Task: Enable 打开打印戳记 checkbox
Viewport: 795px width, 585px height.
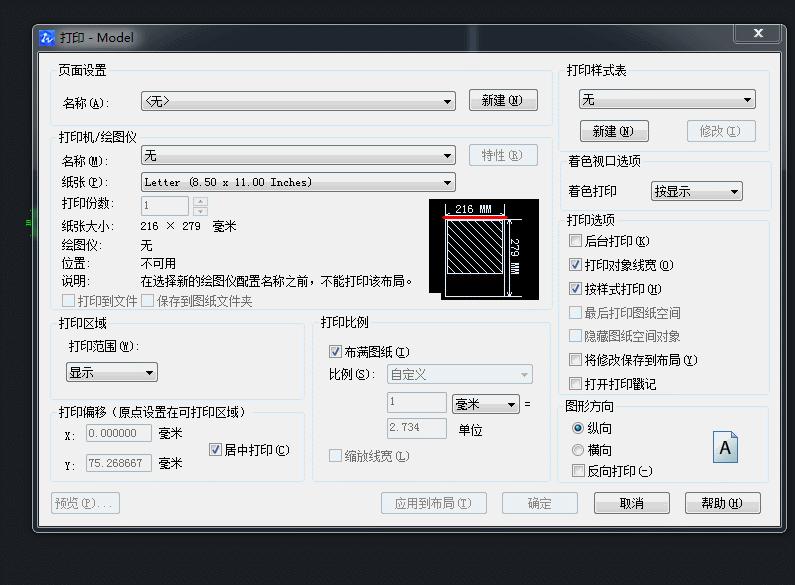Action: 575,384
